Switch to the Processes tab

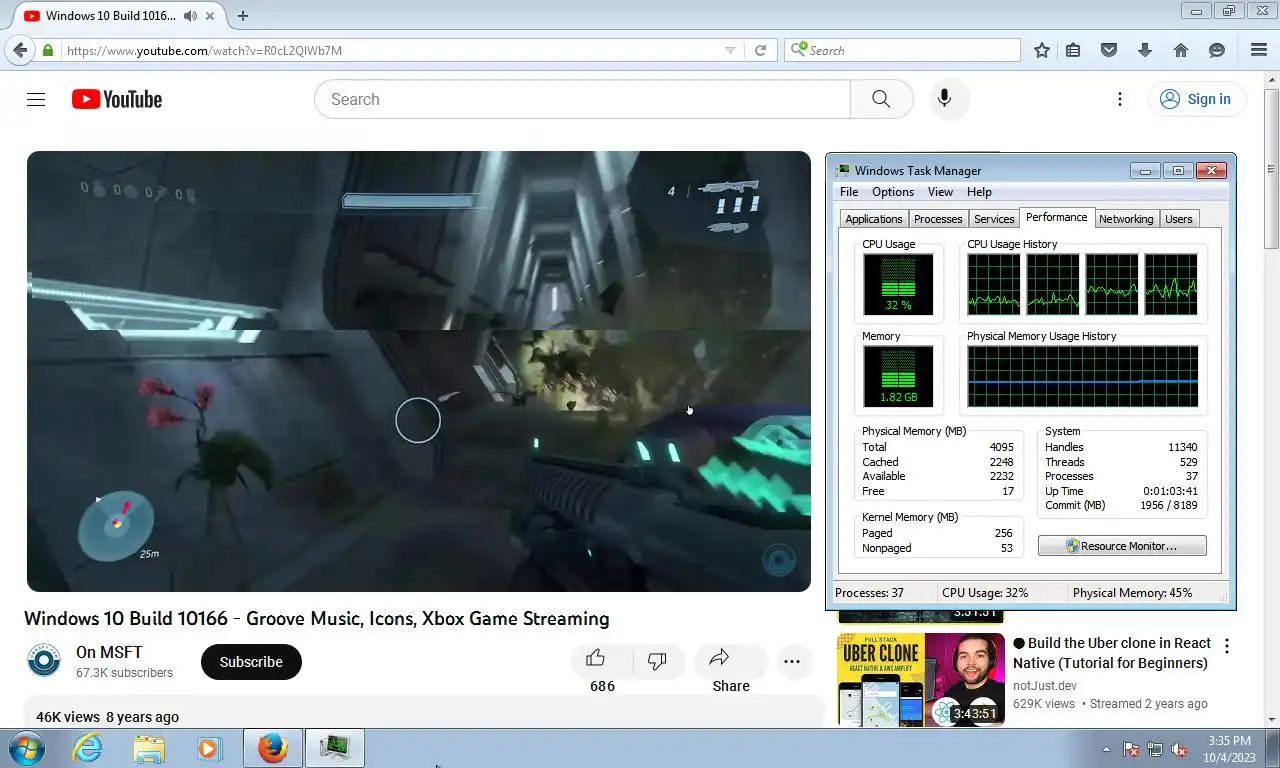(x=938, y=219)
